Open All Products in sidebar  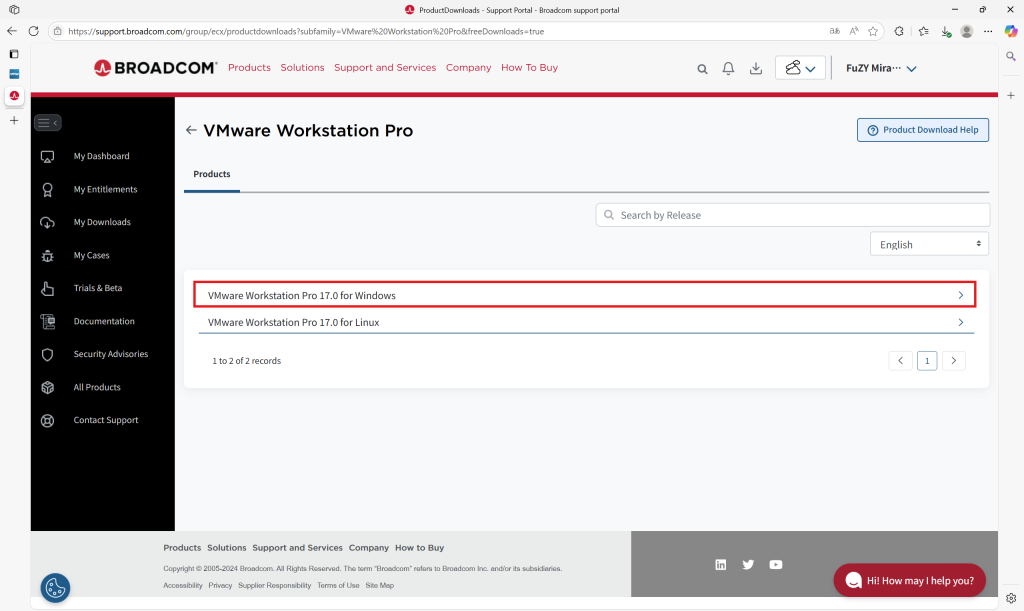[97, 387]
